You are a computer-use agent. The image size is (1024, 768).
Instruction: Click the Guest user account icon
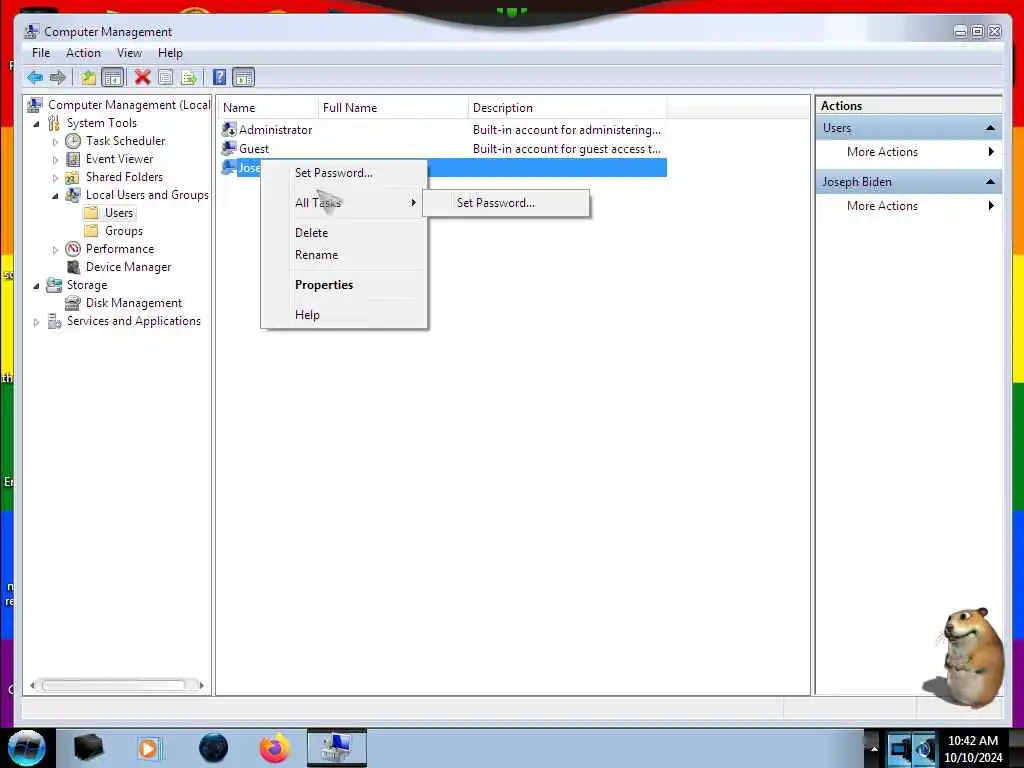229,148
